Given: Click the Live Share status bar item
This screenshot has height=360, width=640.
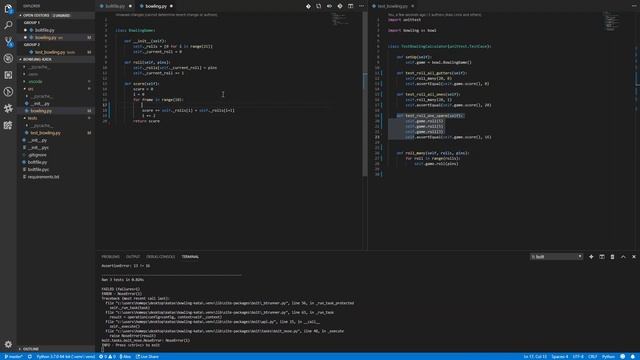Looking at the screenshot, I should (147, 357).
